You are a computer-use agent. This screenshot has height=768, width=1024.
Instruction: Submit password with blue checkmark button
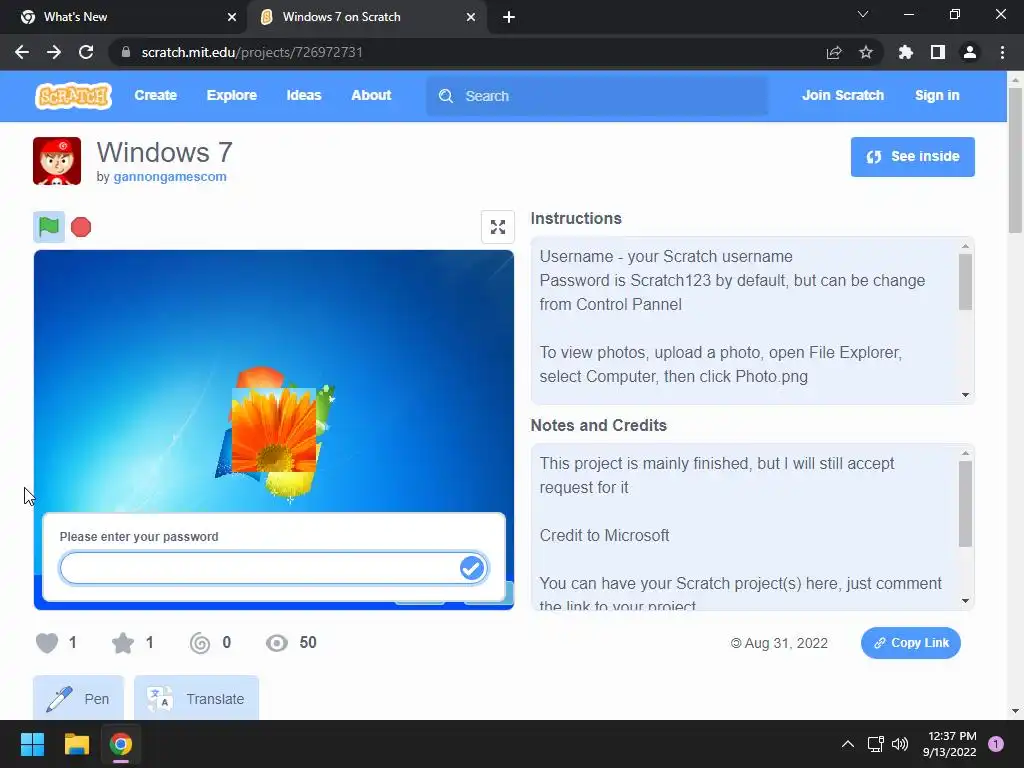point(472,568)
